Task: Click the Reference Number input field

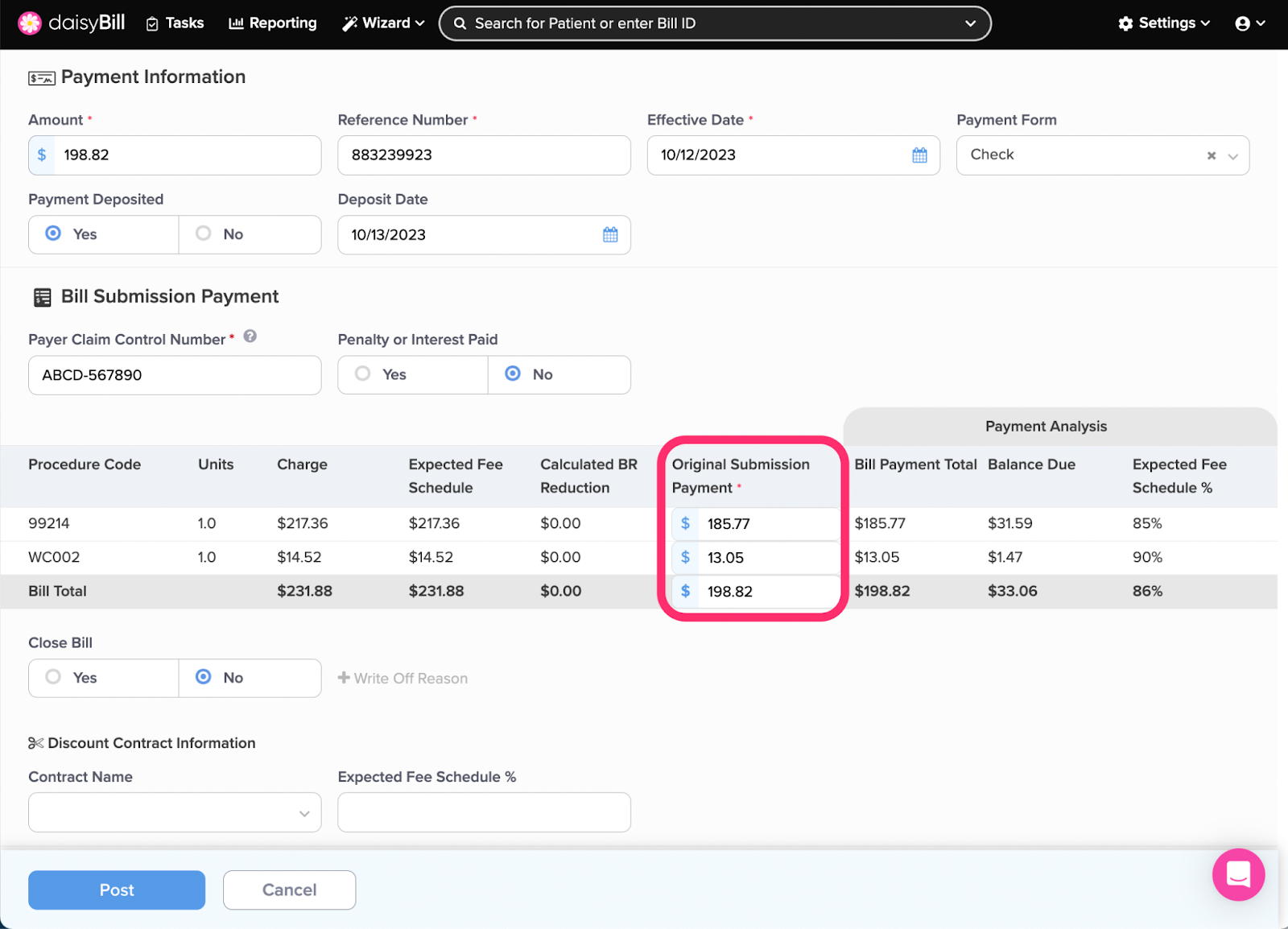Action: [484, 155]
